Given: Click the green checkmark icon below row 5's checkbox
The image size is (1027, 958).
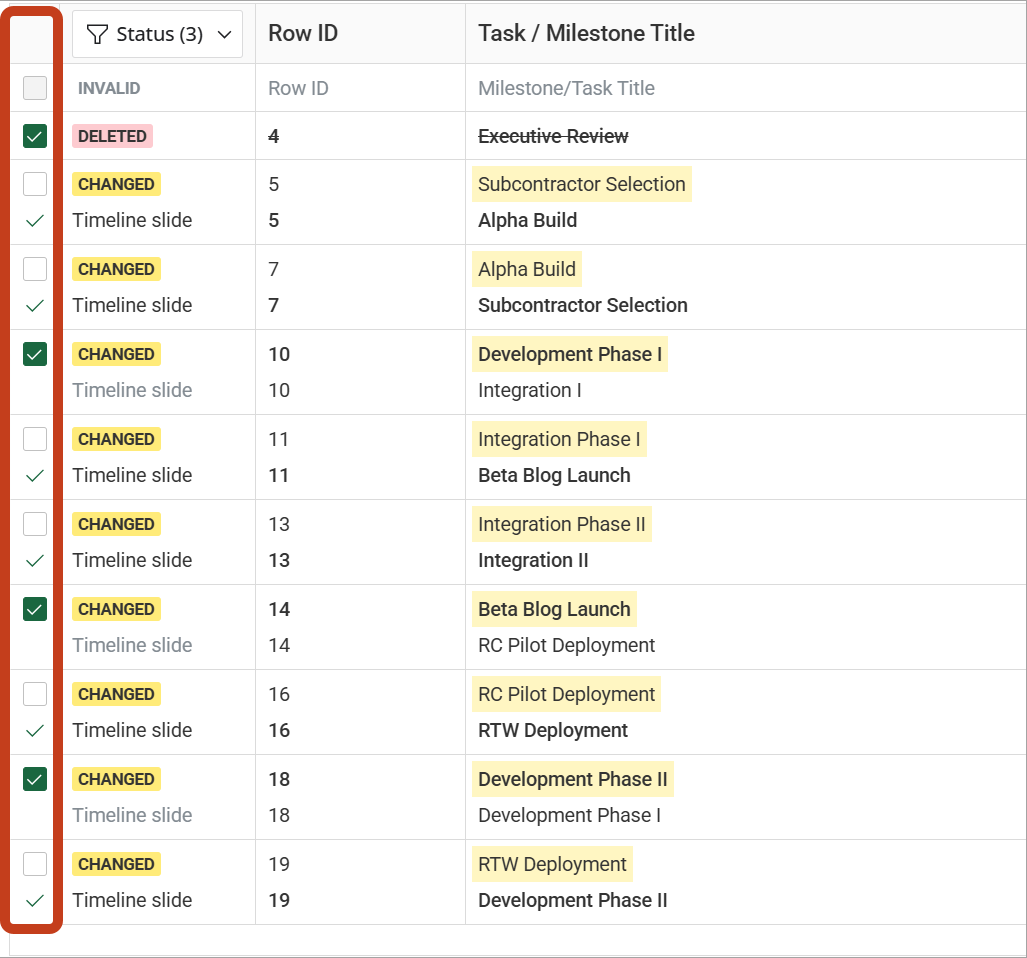Looking at the screenshot, I should pyautogui.click(x=34, y=220).
